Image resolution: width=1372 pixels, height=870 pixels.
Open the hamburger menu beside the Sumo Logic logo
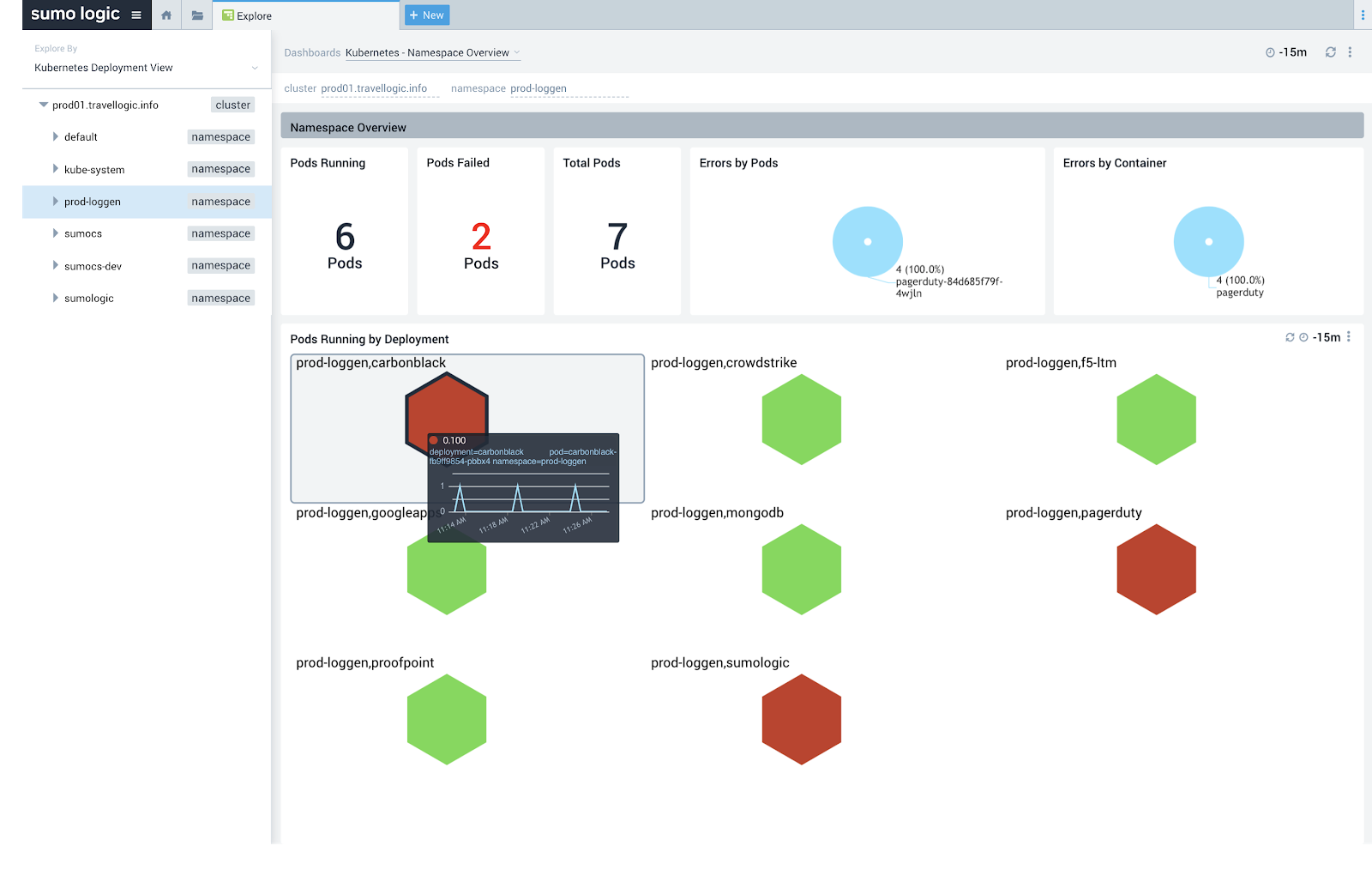[x=136, y=15]
